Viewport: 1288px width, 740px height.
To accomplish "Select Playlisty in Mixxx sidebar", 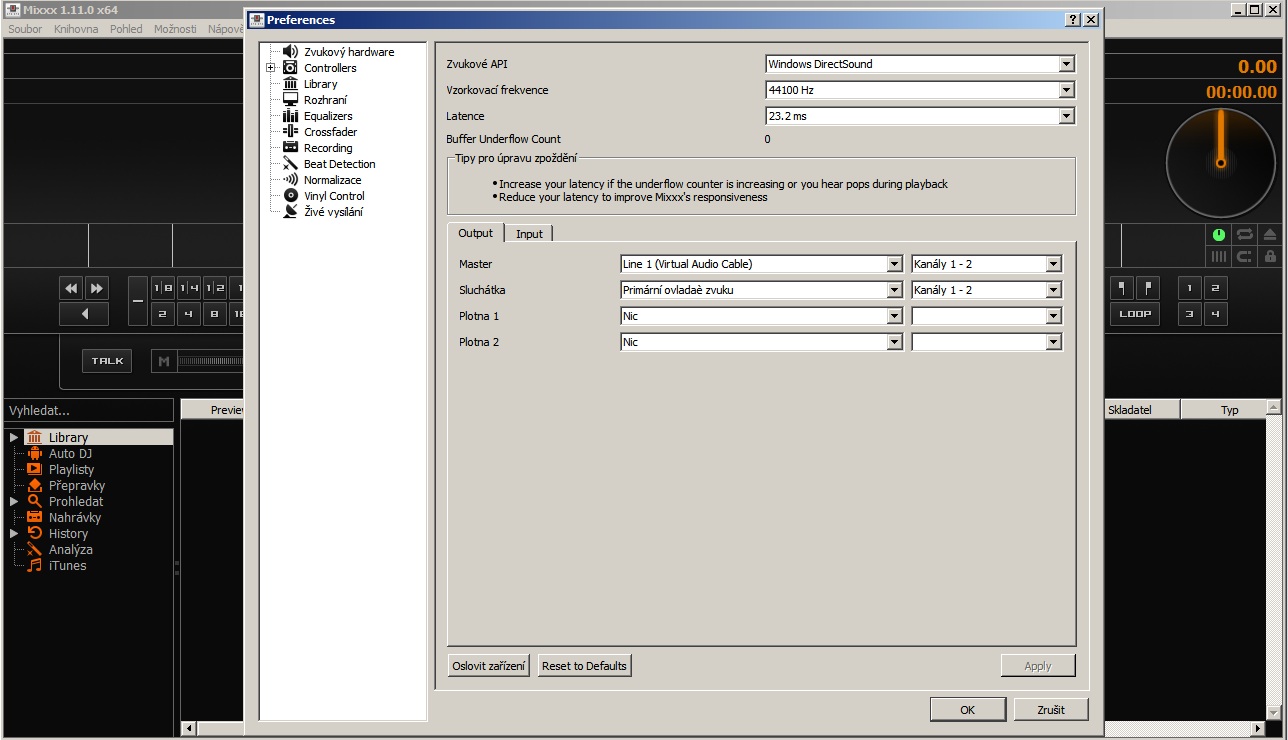I will (x=71, y=469).
